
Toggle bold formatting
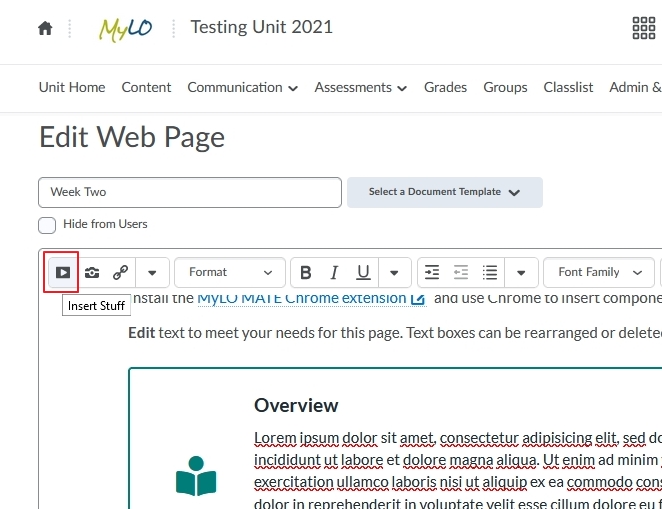(306, 272)
